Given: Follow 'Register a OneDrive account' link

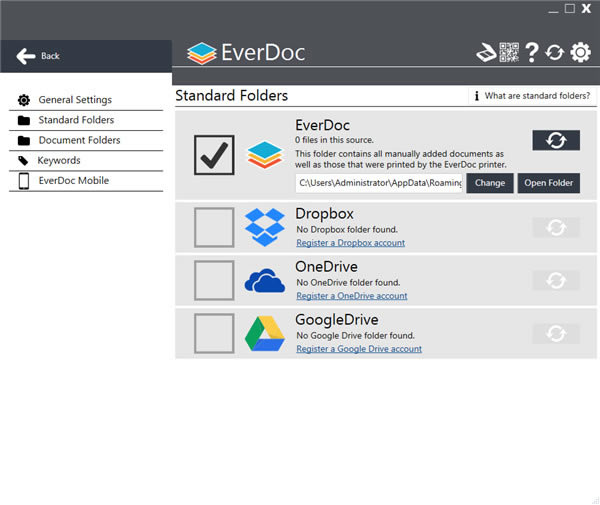Looking at the screenshot, I should (x=352, y=296).
